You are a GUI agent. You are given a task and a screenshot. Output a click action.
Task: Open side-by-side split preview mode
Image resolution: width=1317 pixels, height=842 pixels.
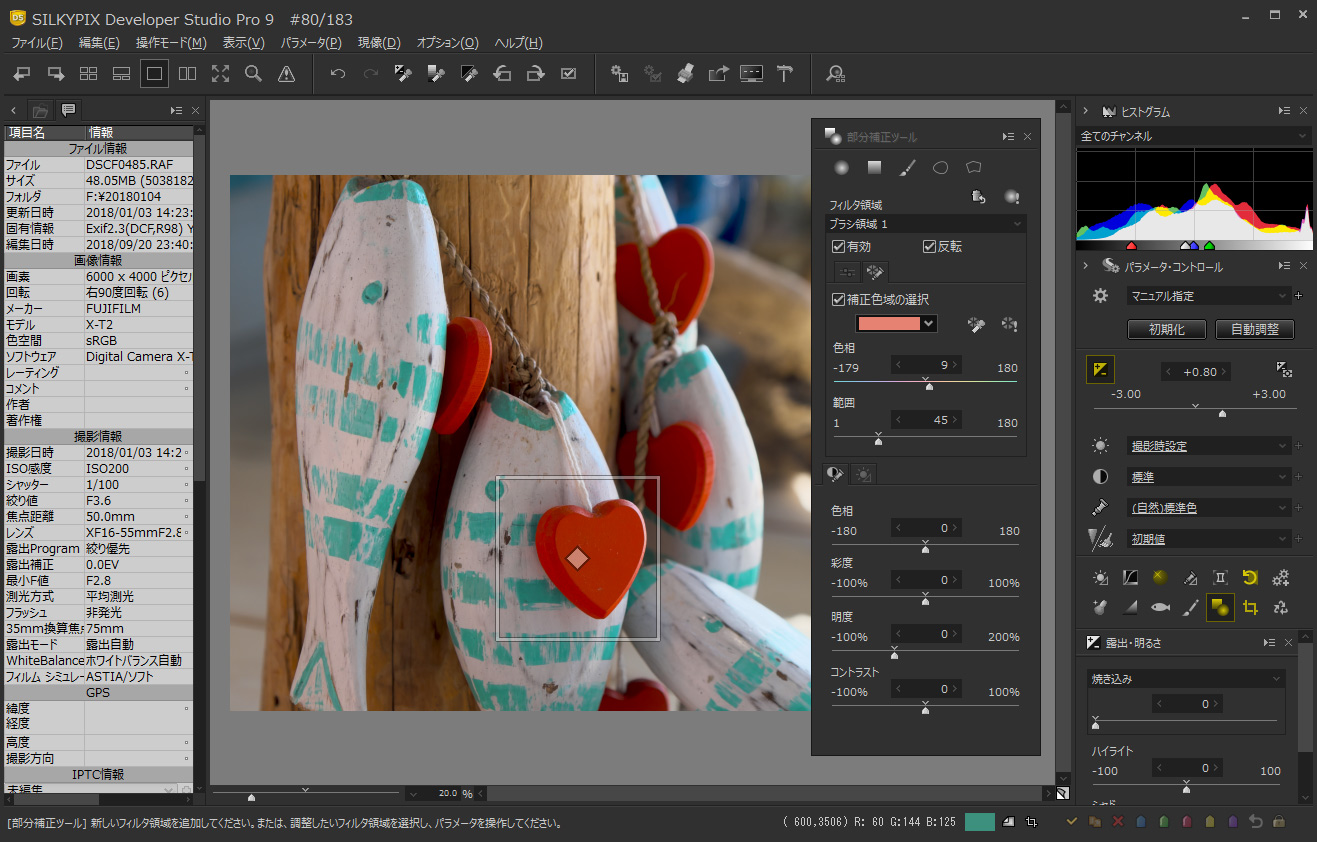point(187,73)
